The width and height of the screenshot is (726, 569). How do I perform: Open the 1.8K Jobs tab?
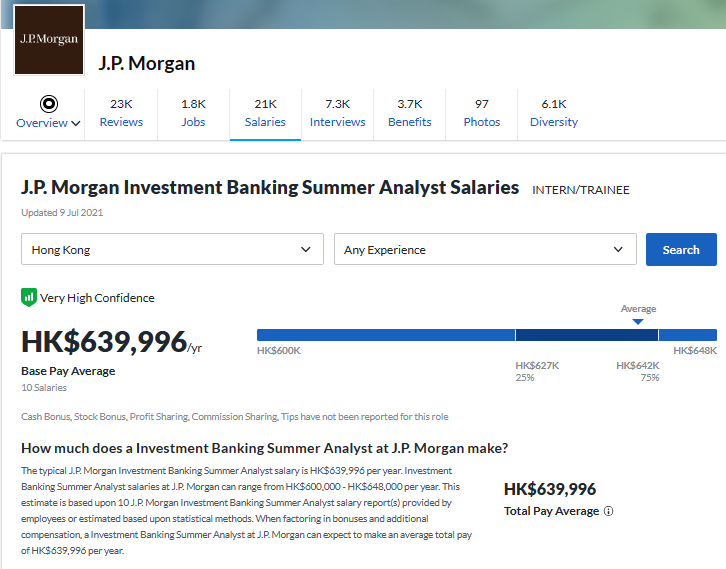[x=194, y=113]
